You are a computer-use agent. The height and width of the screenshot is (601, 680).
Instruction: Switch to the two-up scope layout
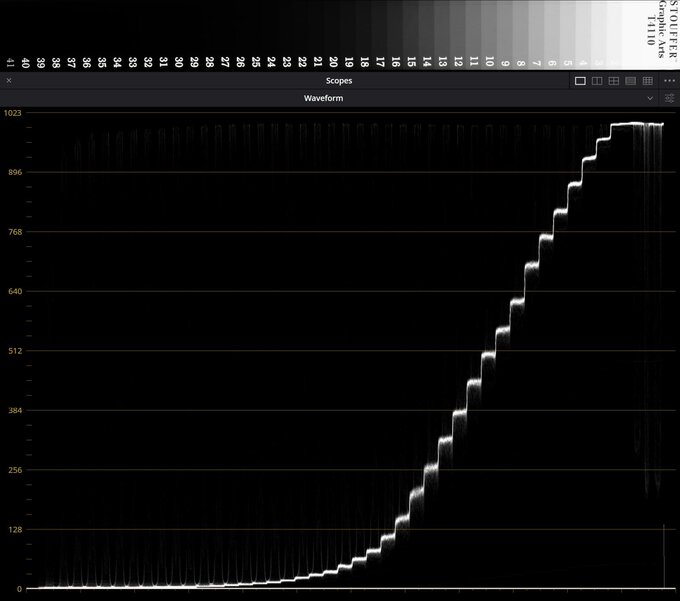click(597, 81)
